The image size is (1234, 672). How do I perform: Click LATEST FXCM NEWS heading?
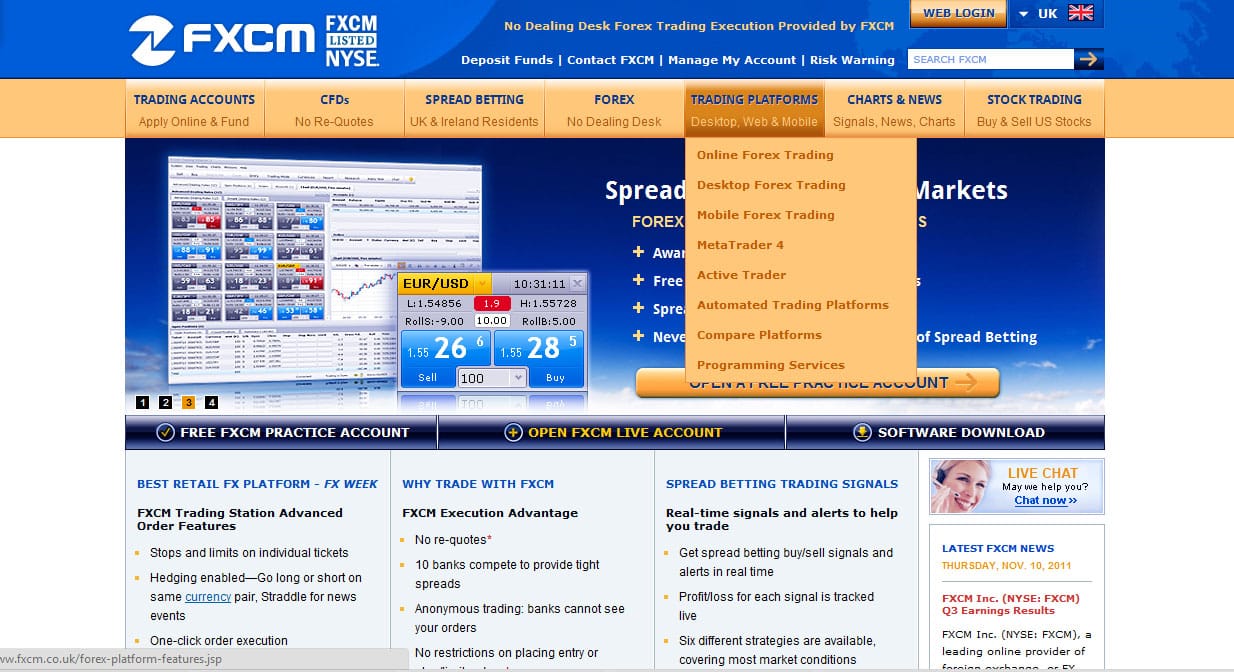coord(998,548)
